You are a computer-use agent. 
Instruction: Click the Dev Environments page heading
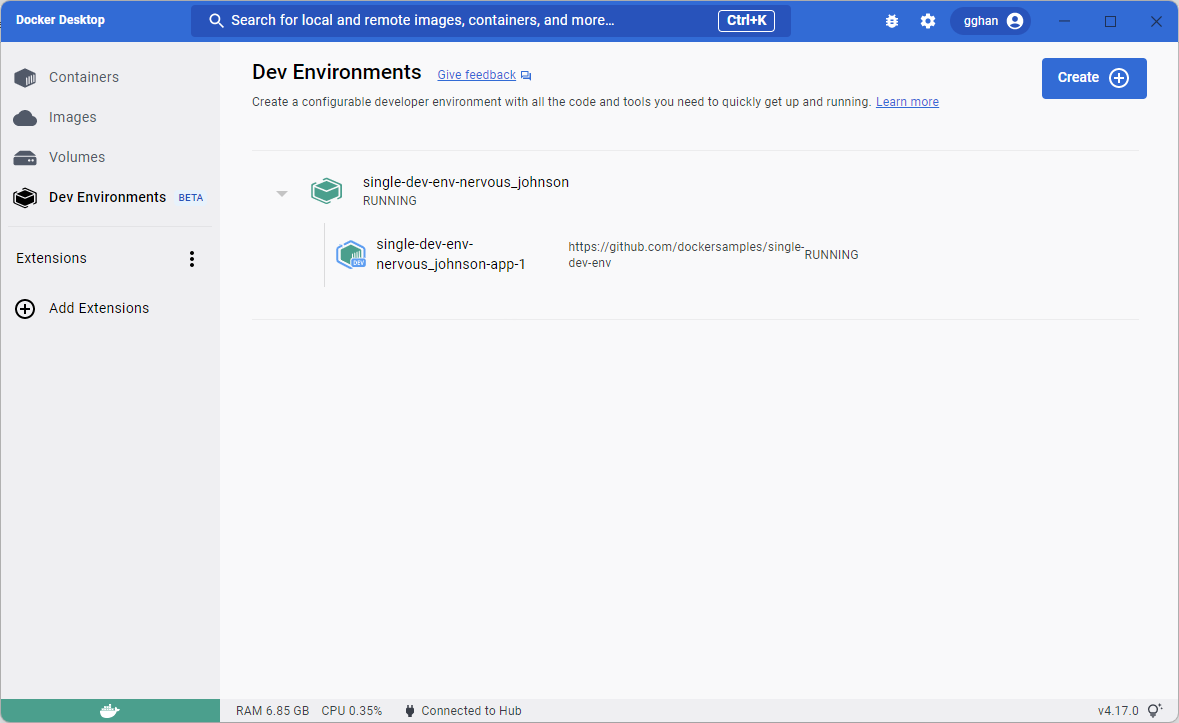336,72
